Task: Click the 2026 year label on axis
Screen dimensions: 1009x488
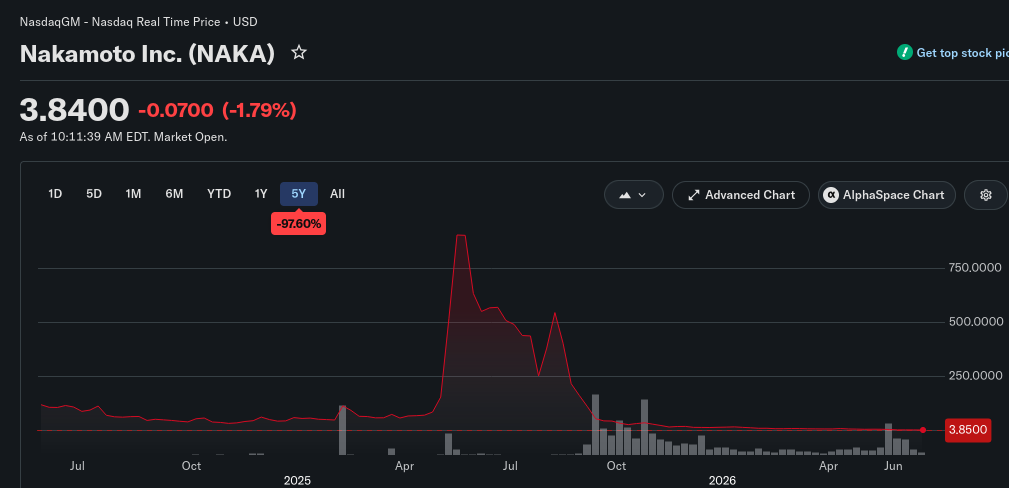Action: [x=722, y=481]
